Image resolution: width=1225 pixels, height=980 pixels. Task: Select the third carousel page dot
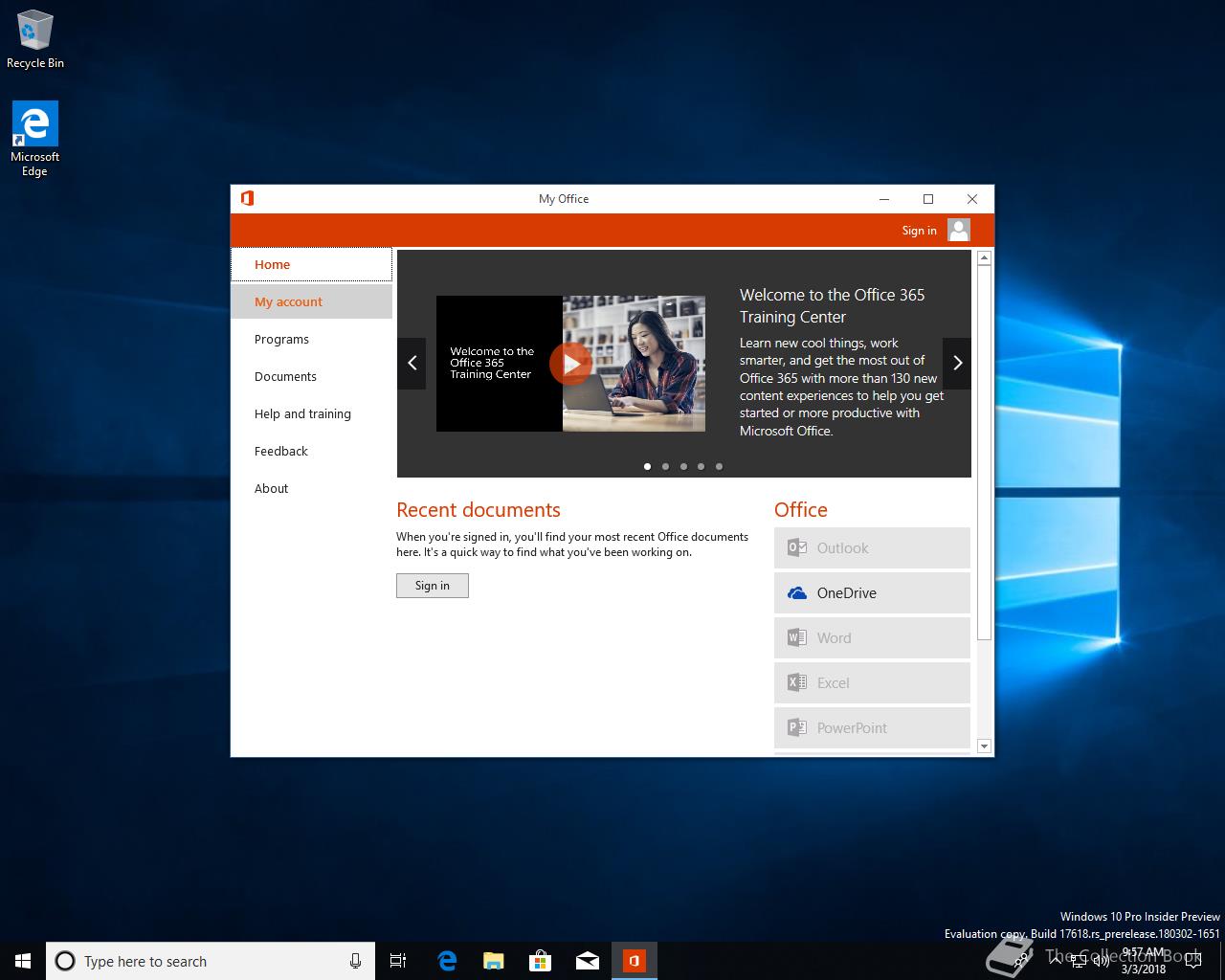pos(683,467)
